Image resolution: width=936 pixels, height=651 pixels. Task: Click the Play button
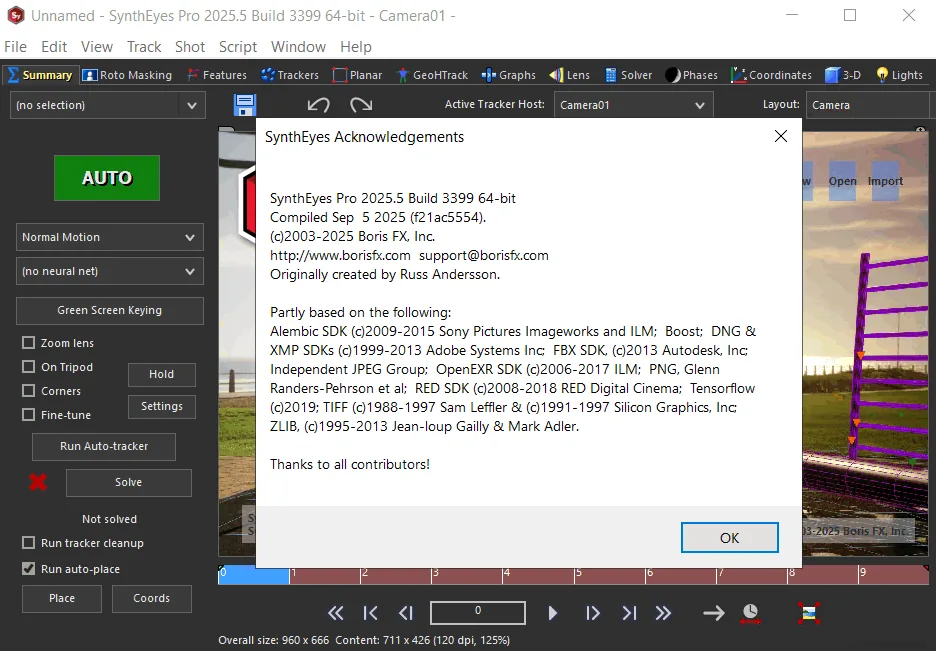click(553, 613)
